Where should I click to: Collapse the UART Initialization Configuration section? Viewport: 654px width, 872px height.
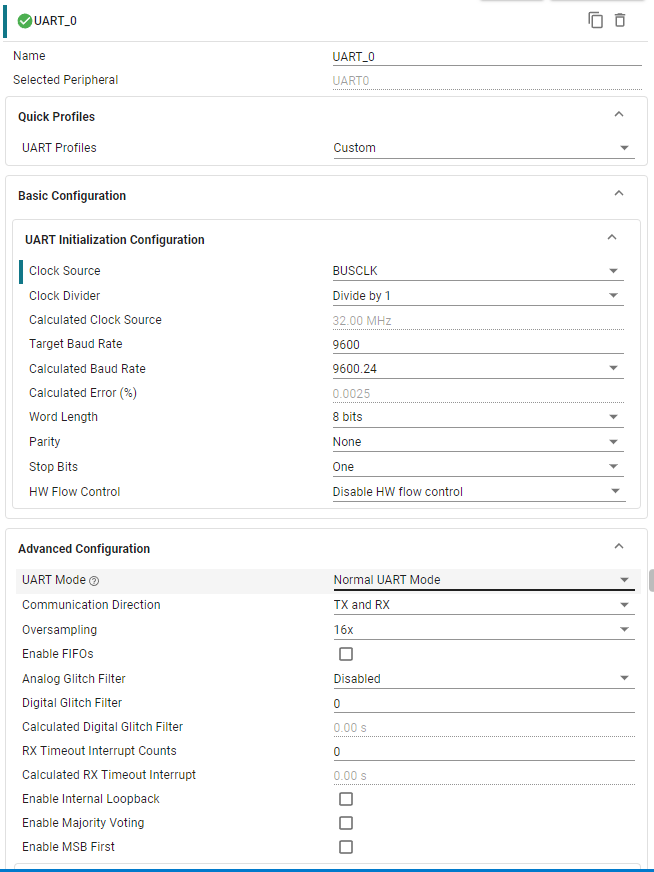click(x=612, y=238)
